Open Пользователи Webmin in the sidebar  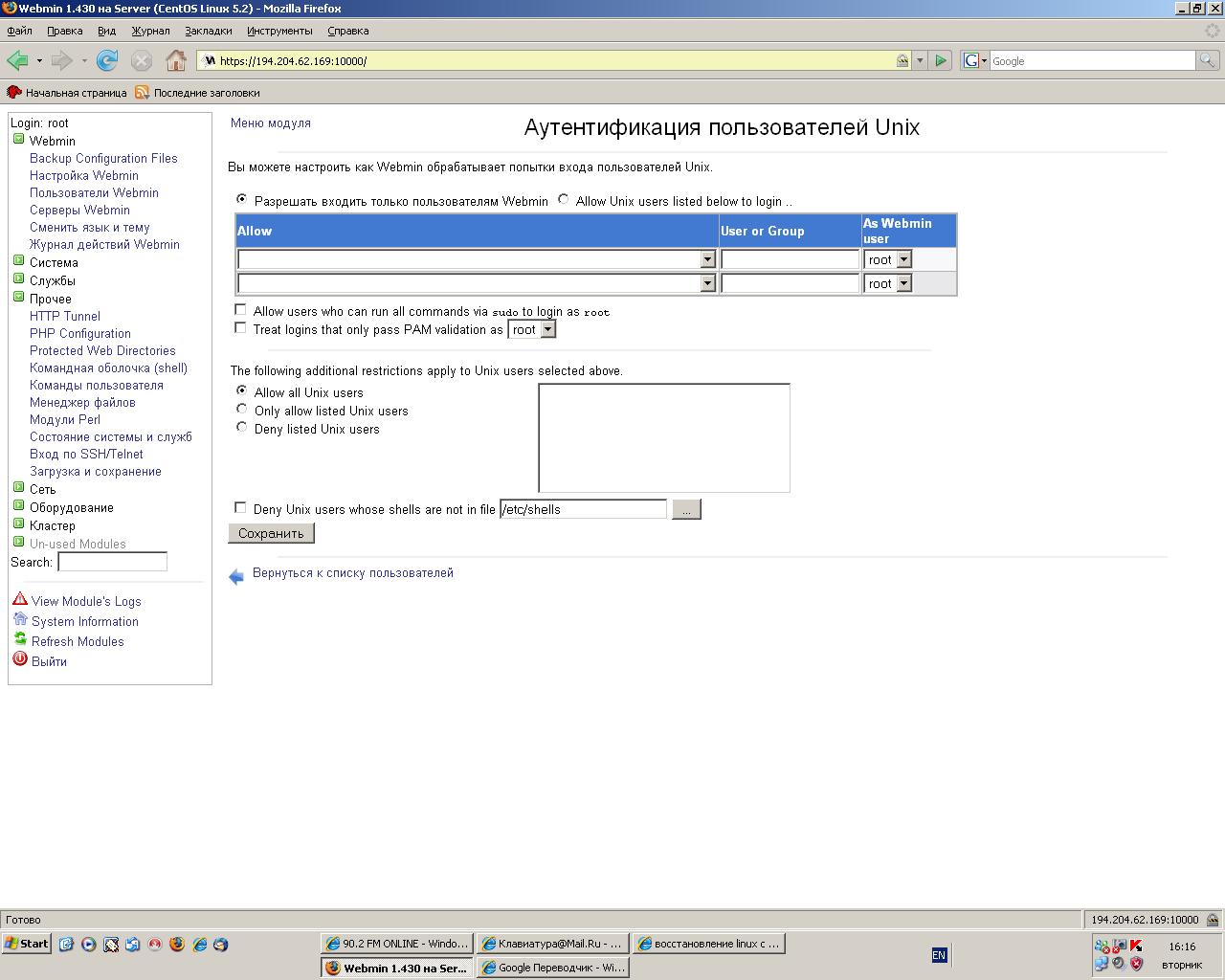pyautogui.click(x=94, y=192)
